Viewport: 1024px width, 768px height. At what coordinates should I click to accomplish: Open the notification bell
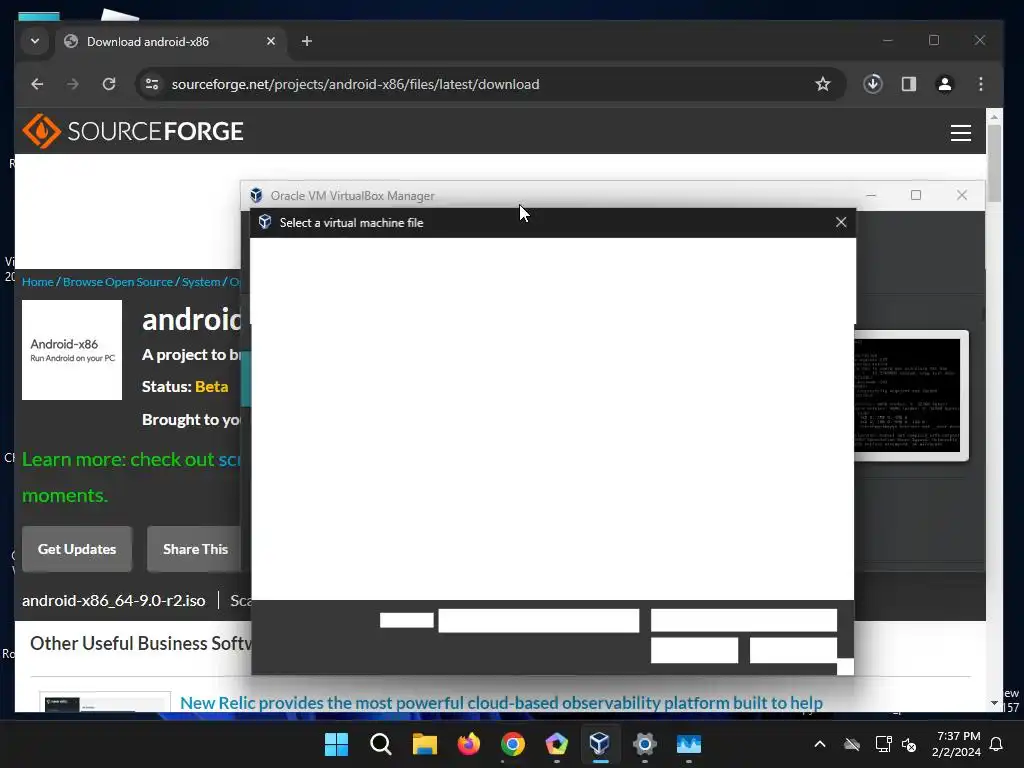pos(997,744)
